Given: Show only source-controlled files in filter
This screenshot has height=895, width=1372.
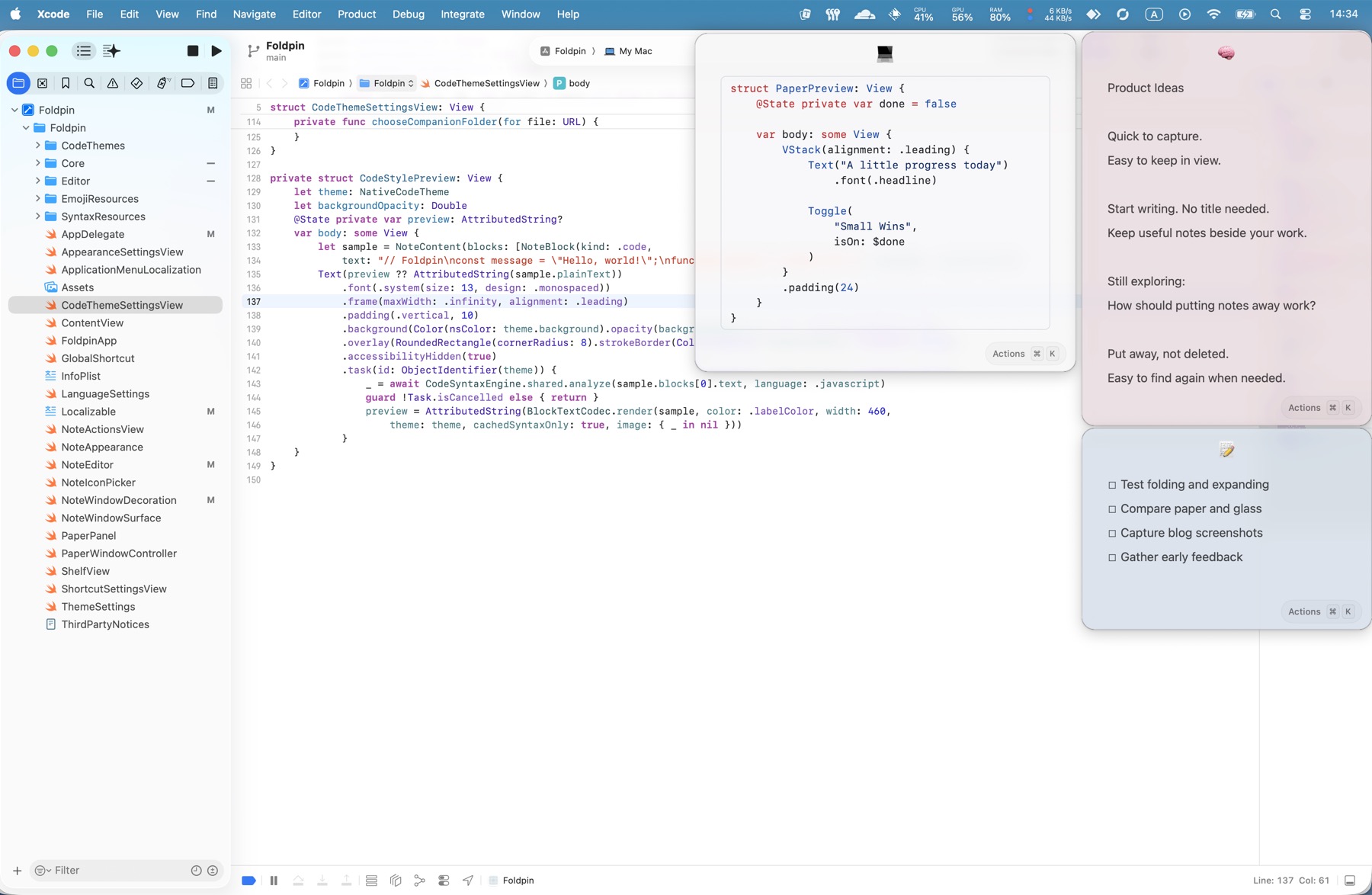Looking at the screenshot, I should [x=213, y=871].
